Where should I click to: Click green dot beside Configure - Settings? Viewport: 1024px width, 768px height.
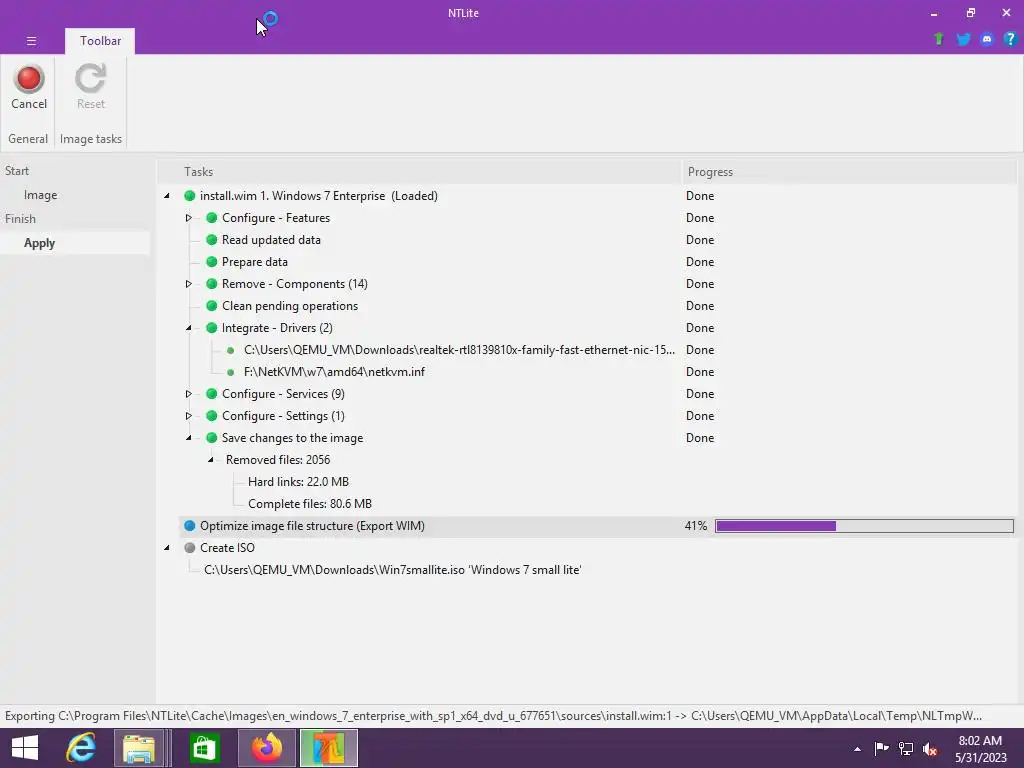point(212,416)
